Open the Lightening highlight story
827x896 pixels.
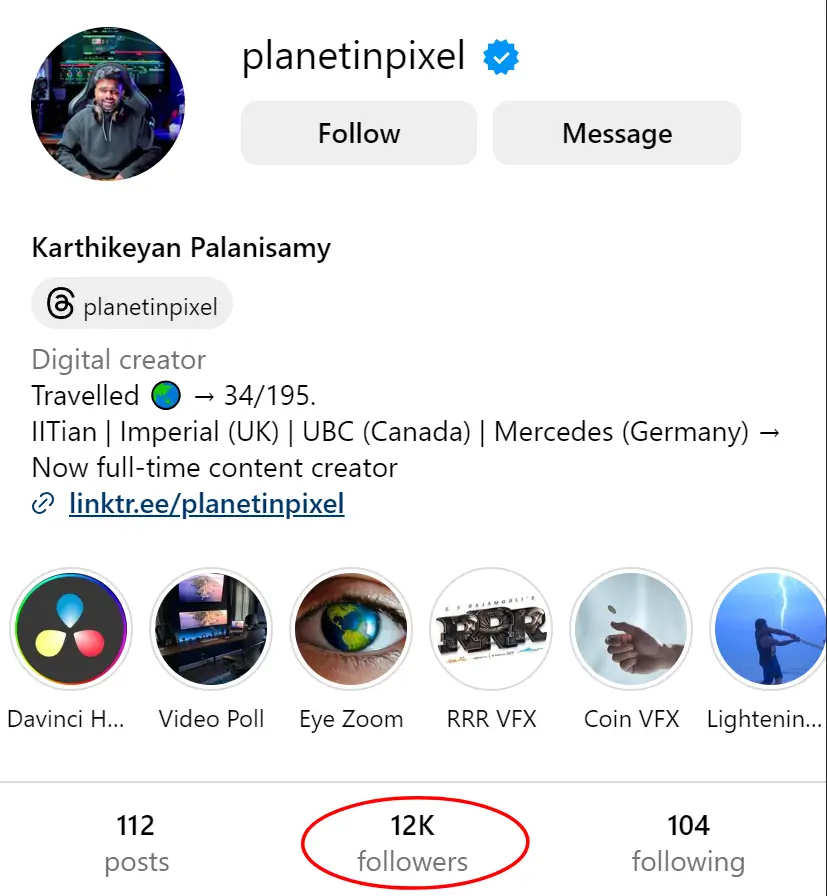[x=768, y=629]
